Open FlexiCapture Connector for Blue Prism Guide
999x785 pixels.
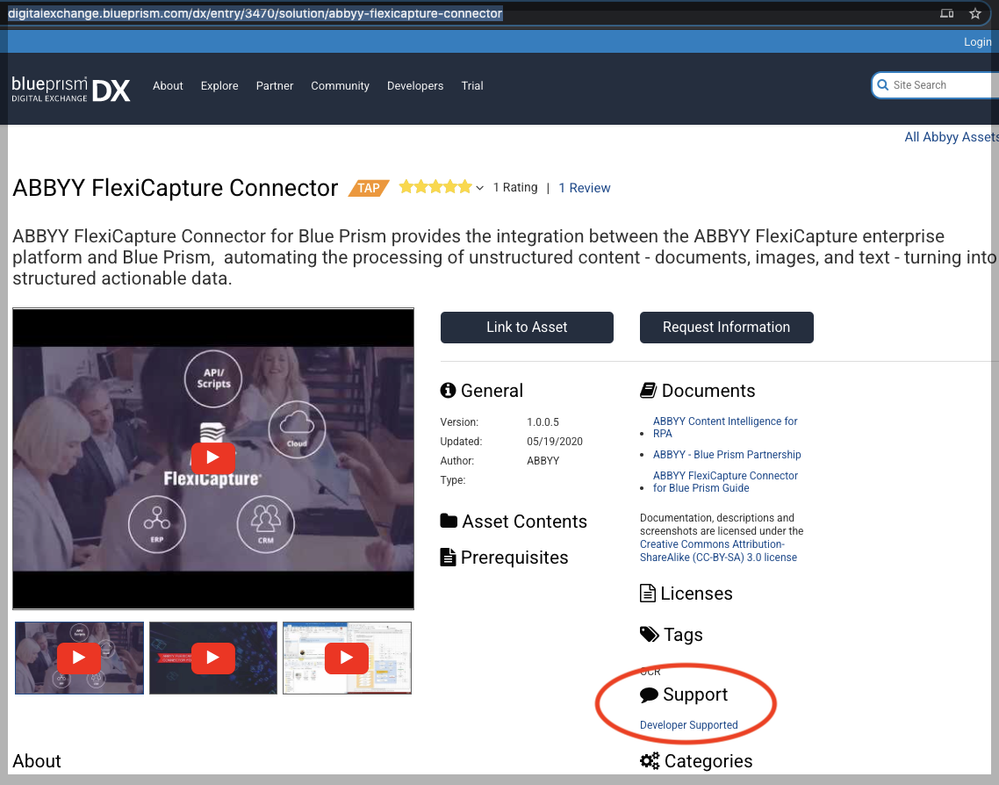click(x=725, y=482)
